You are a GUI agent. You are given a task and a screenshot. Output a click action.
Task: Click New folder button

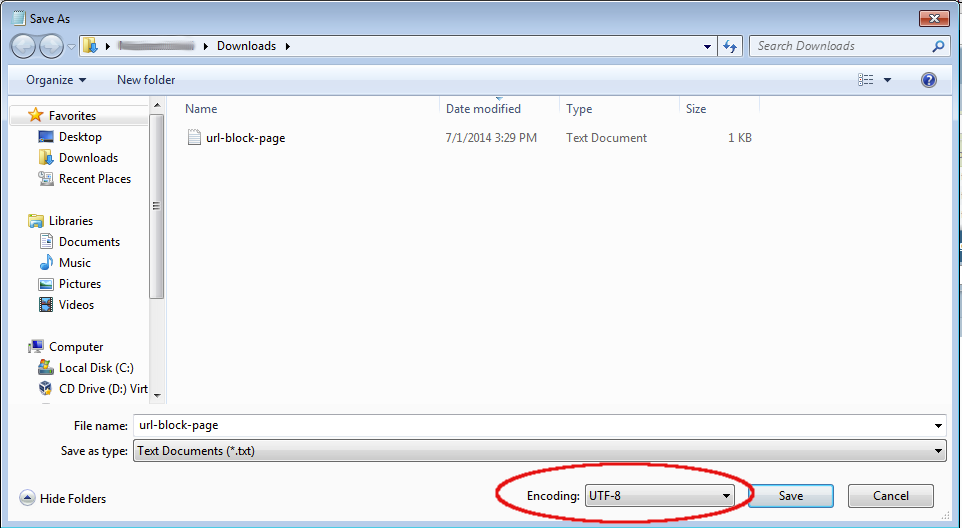point(146,80)
